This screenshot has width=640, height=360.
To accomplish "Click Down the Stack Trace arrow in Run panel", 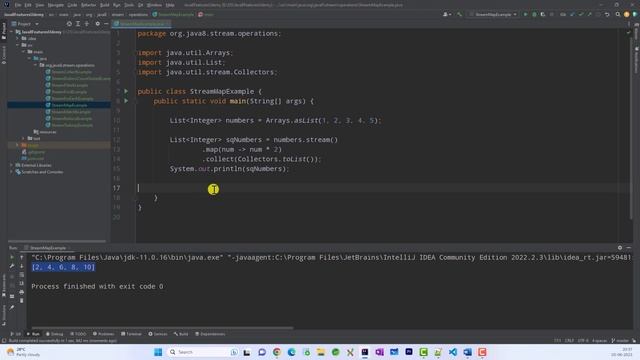I will click(22, 266).
